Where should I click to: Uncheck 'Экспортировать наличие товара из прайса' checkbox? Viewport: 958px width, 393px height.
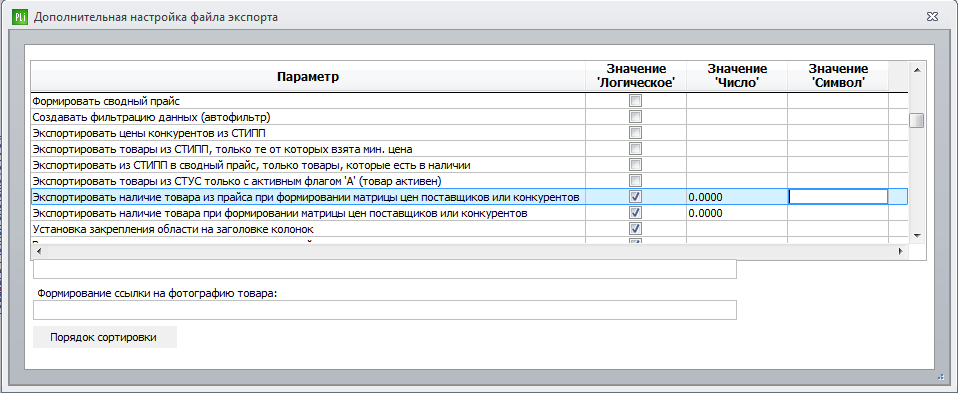(x=635, y=197)
